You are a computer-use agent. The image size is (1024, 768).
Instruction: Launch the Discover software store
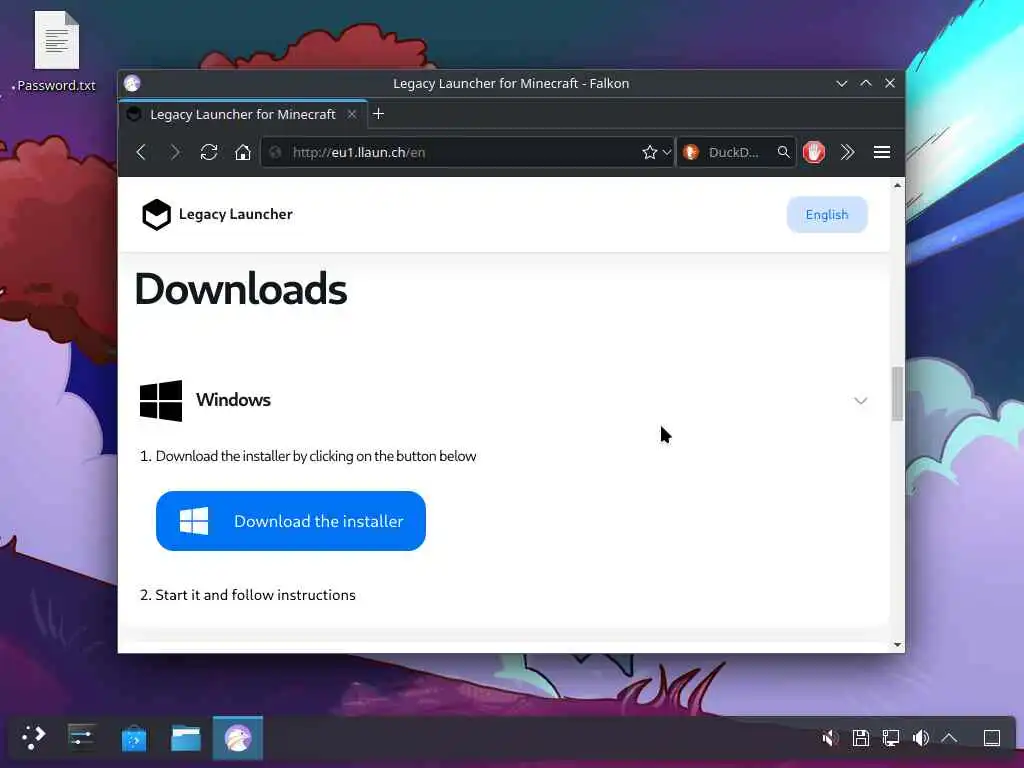pyautogui.click(x=134, y=738)
